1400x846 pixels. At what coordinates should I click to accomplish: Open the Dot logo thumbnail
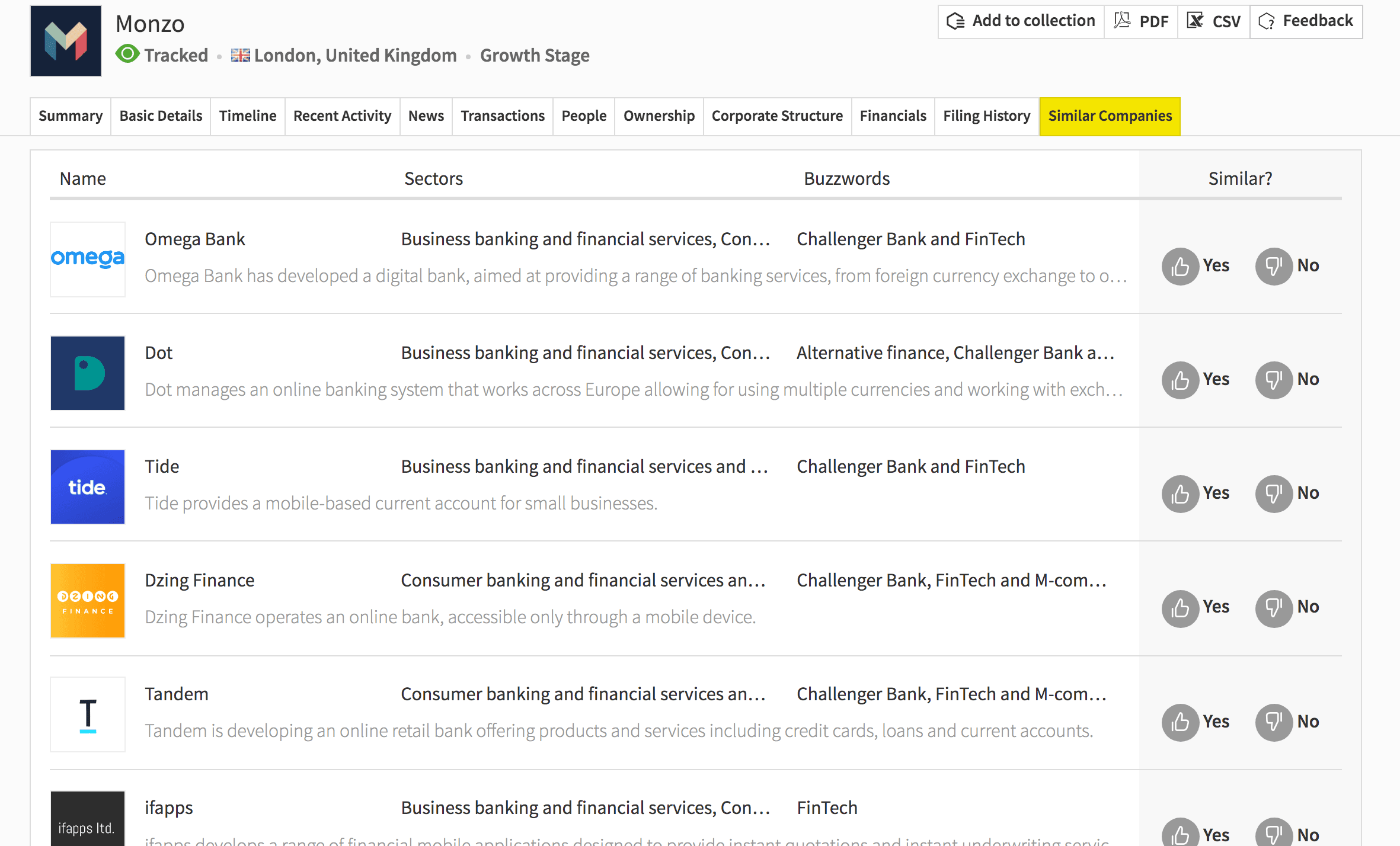pos(88,373)
